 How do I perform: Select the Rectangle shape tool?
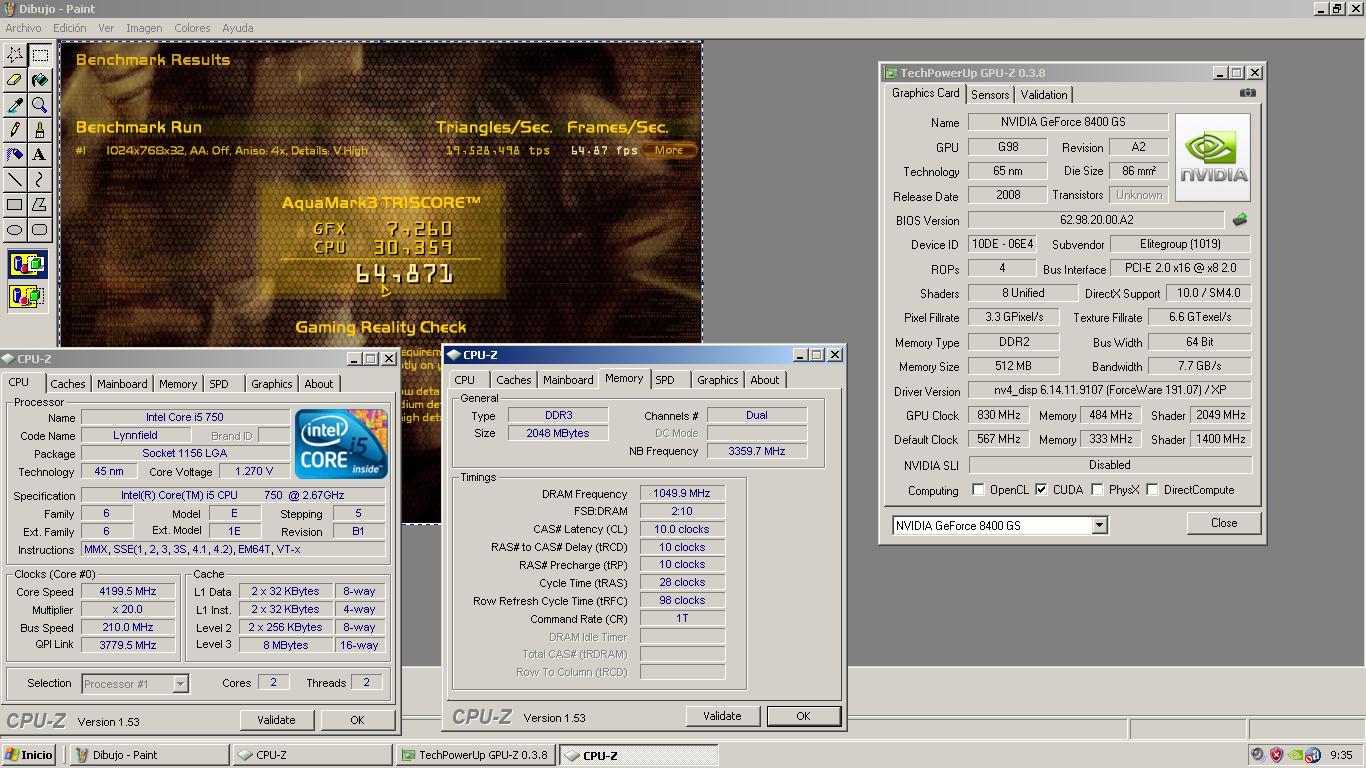(x=15, y=205)
